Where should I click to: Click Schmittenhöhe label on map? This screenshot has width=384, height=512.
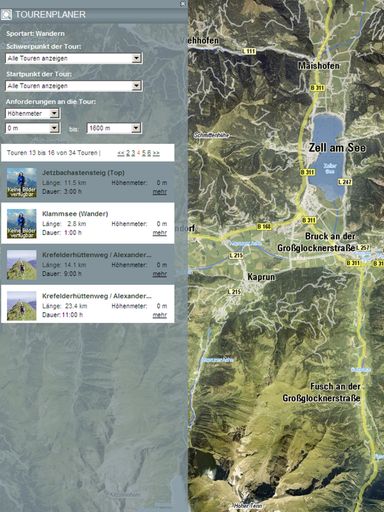[211, 135]
